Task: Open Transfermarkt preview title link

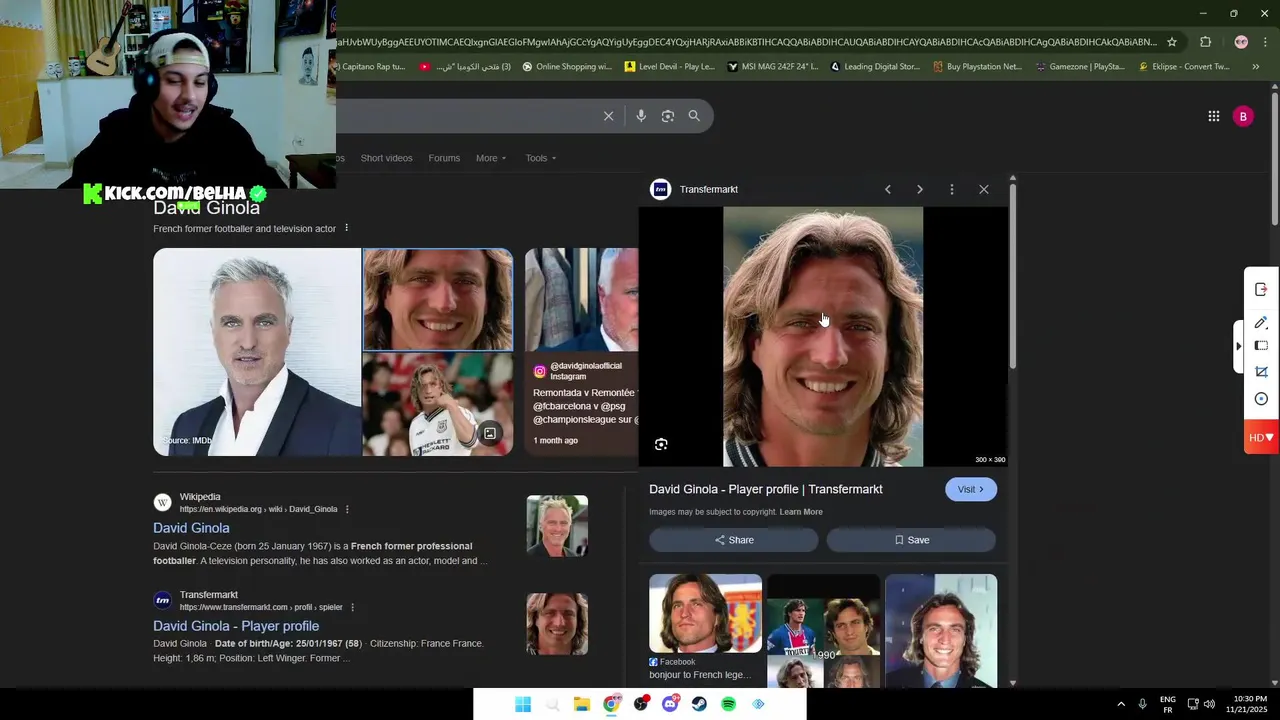Action: pyautogui.click(x=766, y=489)
